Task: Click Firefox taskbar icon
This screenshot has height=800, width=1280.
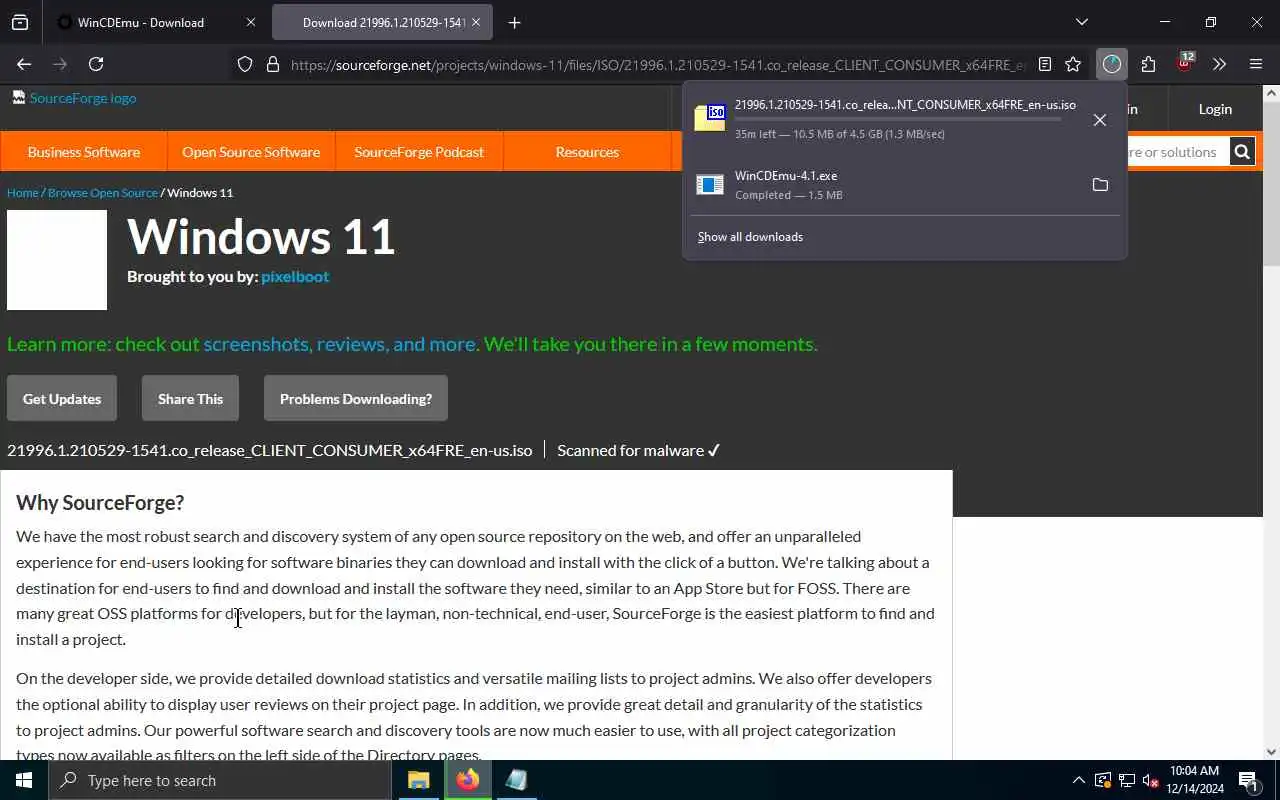Action: tap(468, 780)
